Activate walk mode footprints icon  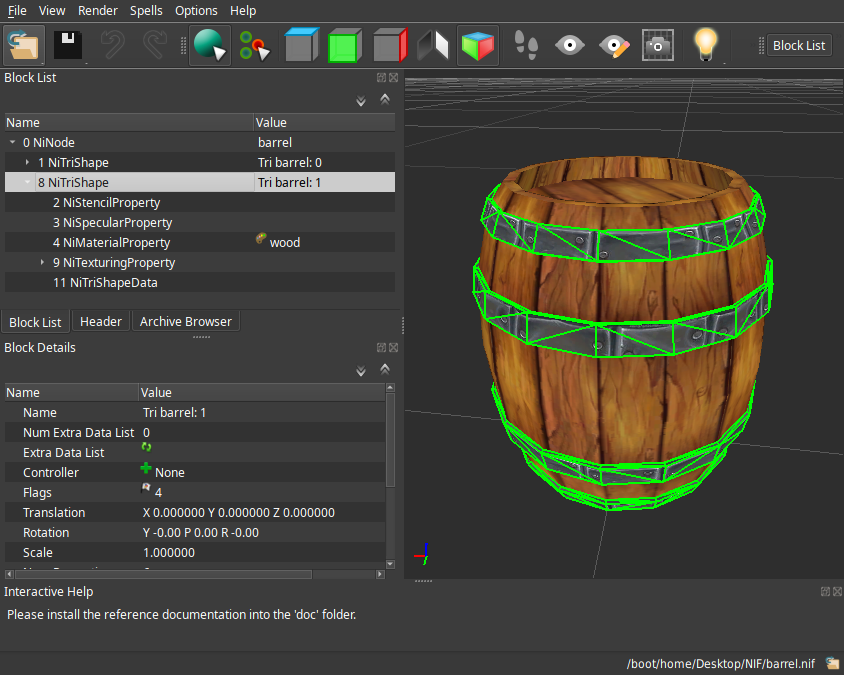coord(526,45)
